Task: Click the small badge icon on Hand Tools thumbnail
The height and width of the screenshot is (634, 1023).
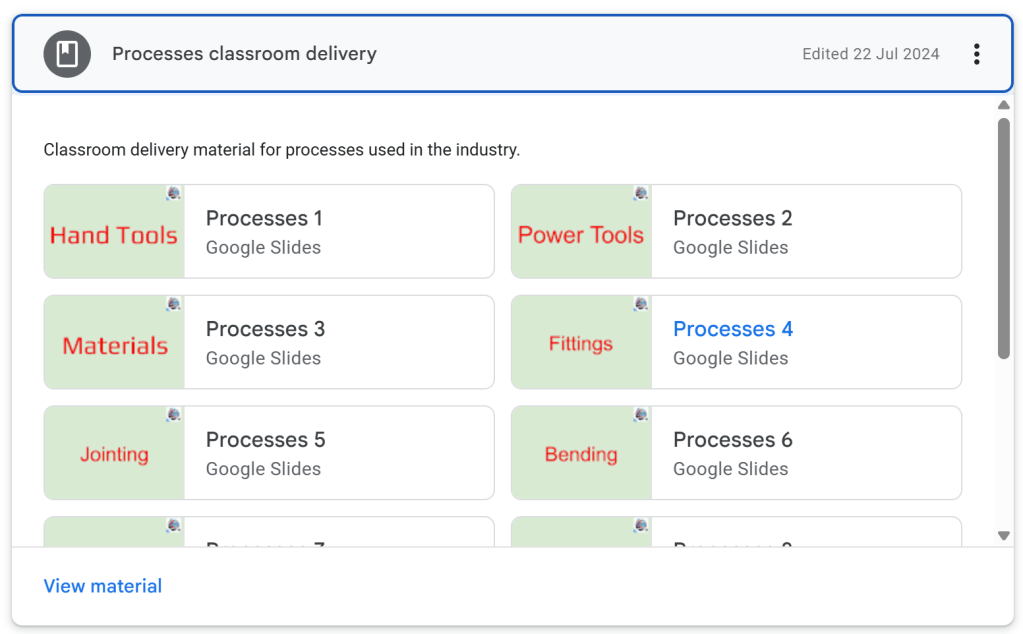Action: coord(173,193)
